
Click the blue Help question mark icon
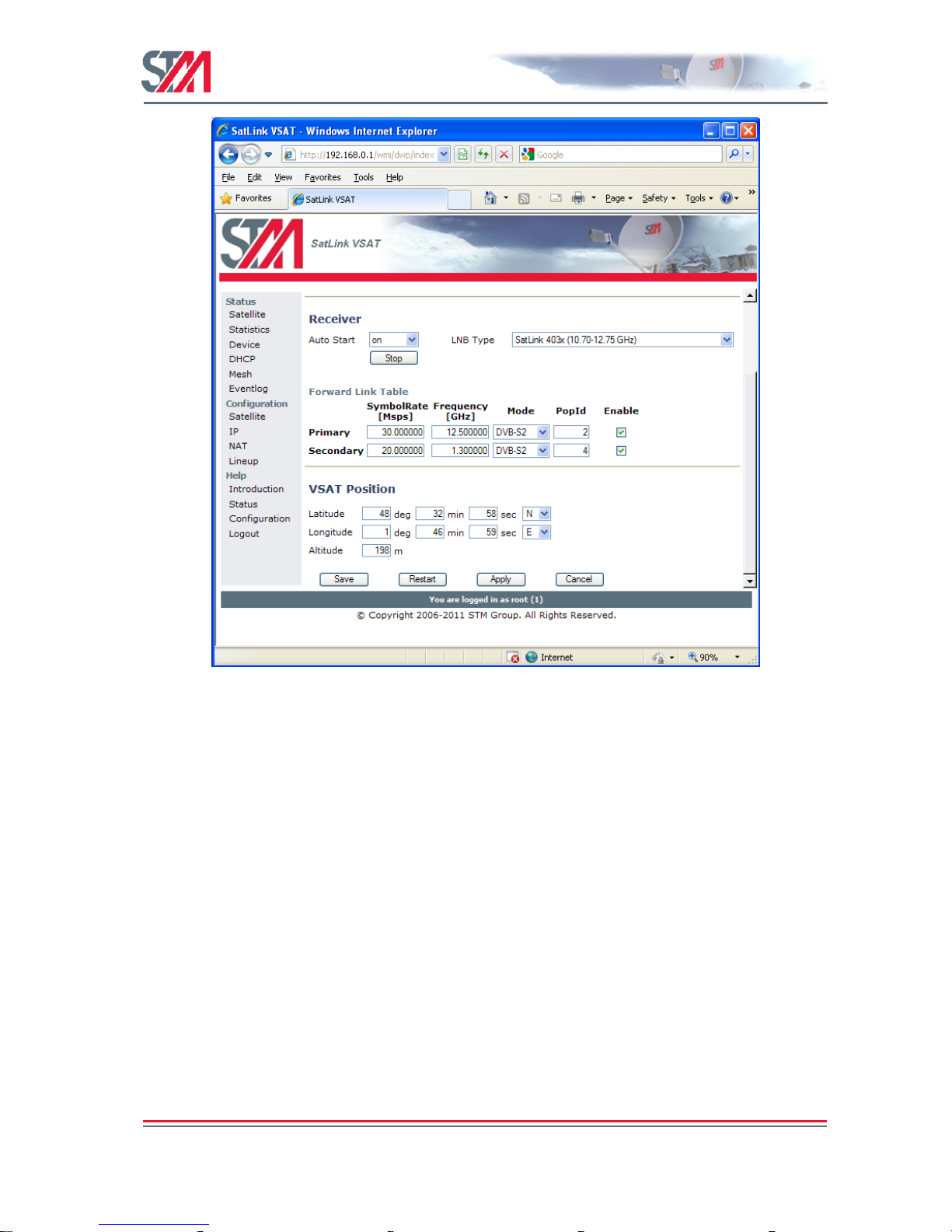(726, 198)
